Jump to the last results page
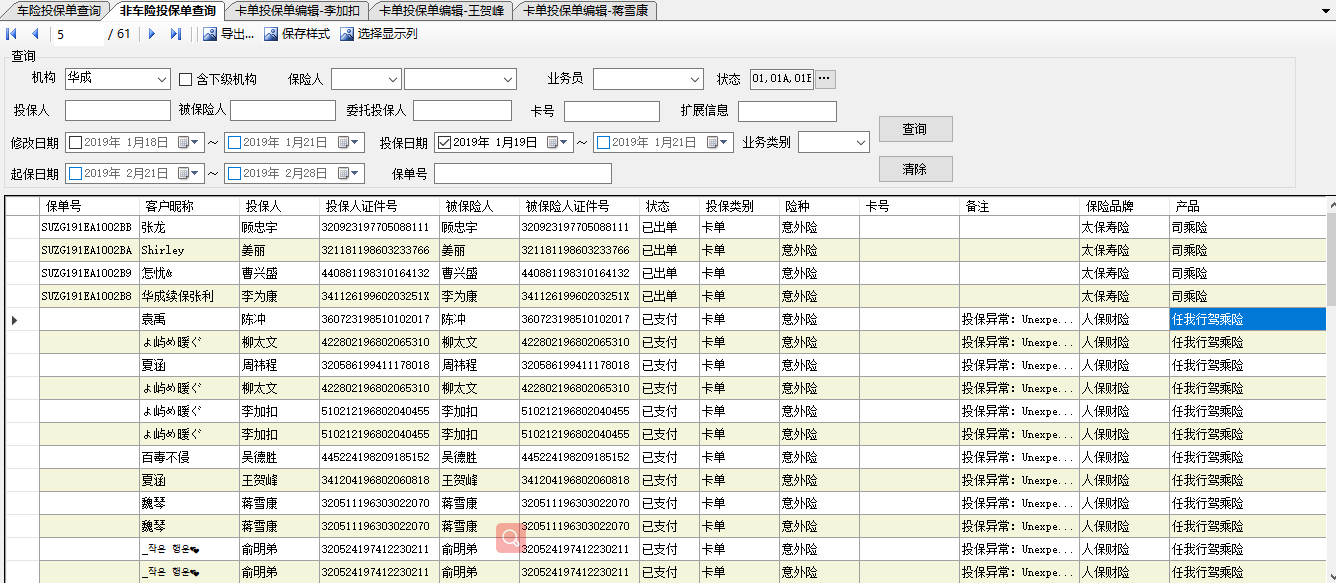The height and width of the screenshot is (583, 1336). pos(176,34)
